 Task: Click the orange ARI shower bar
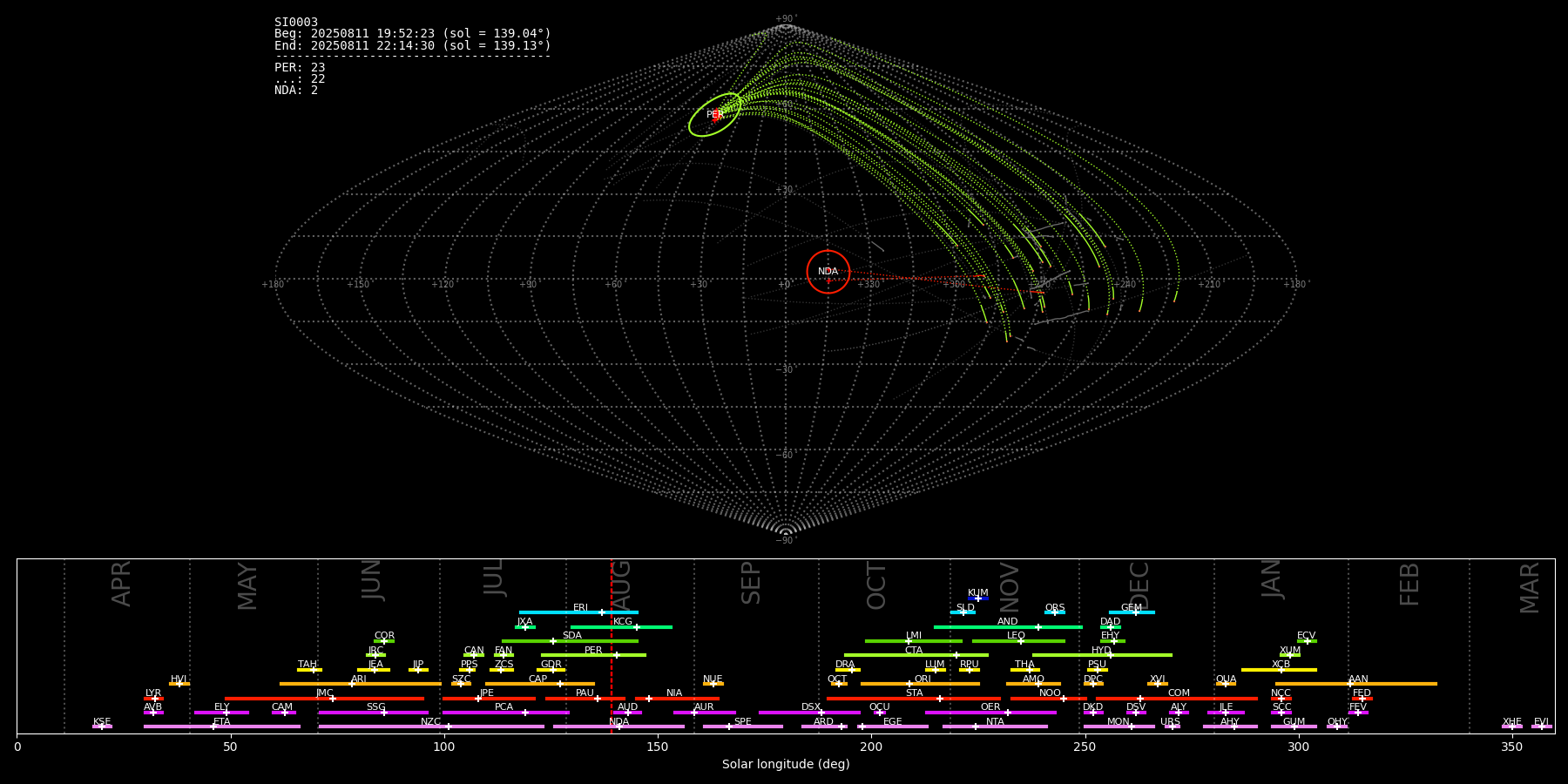click(x=360, y=684)
